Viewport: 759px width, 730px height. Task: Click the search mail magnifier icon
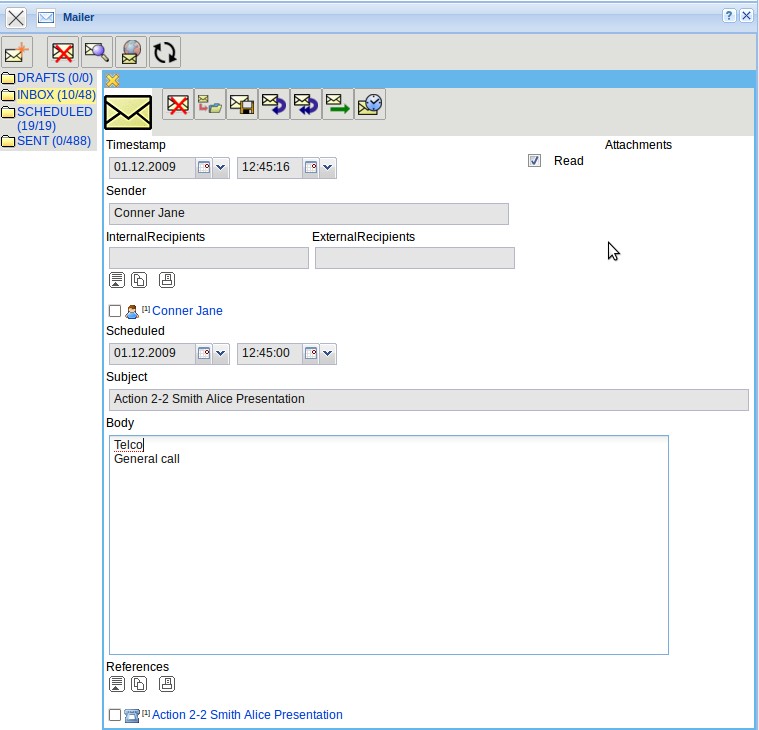coord(97,52)
